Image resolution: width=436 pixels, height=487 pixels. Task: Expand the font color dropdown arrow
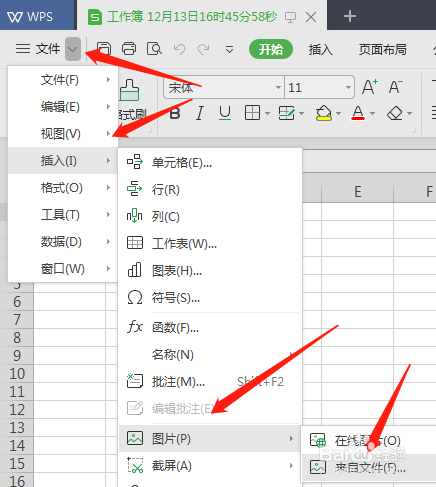(373, 114)
